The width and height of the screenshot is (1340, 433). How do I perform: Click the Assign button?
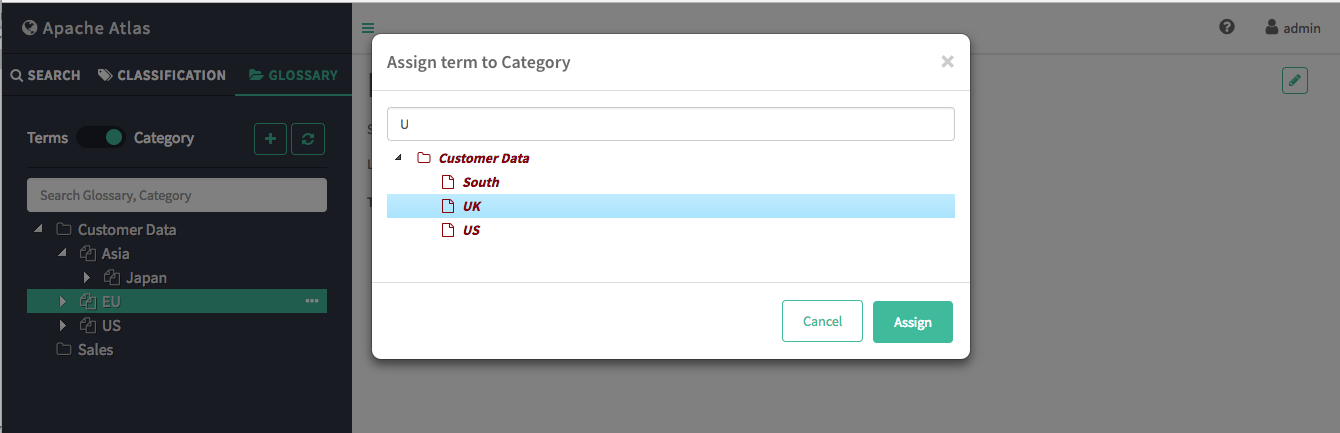pos(913,322)
